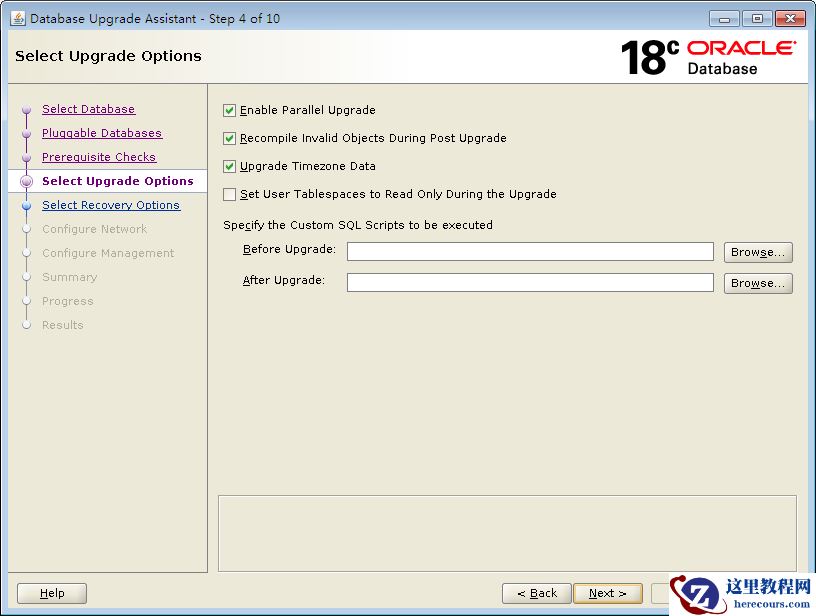Focus the Before Upgrade script field
Screen dimensions: 816x616
(530, 252)
